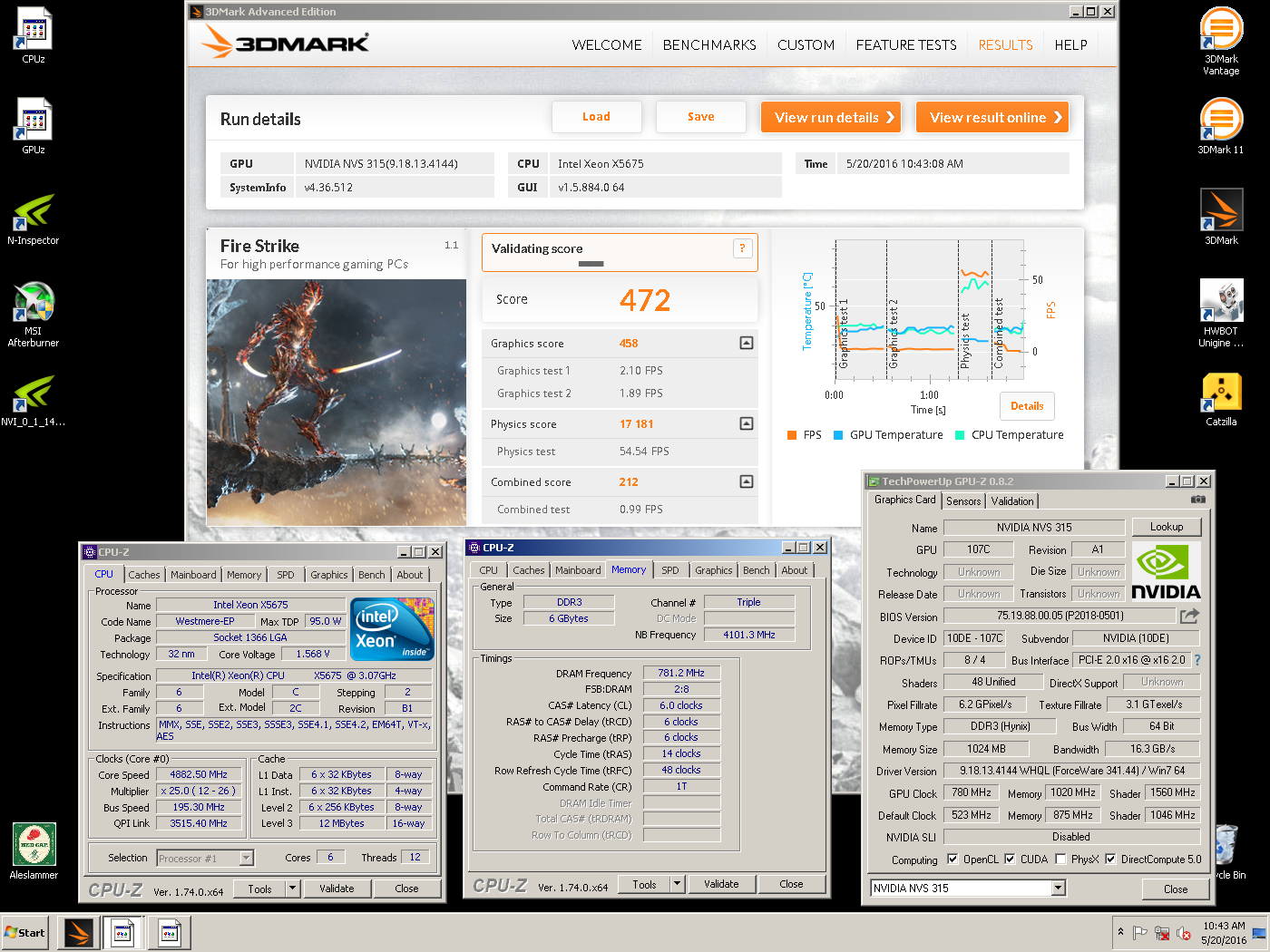This screenshot has height=952, width=1270.
Task: Click the CPU Temperature green legend swatch
Action: [960, 435]
